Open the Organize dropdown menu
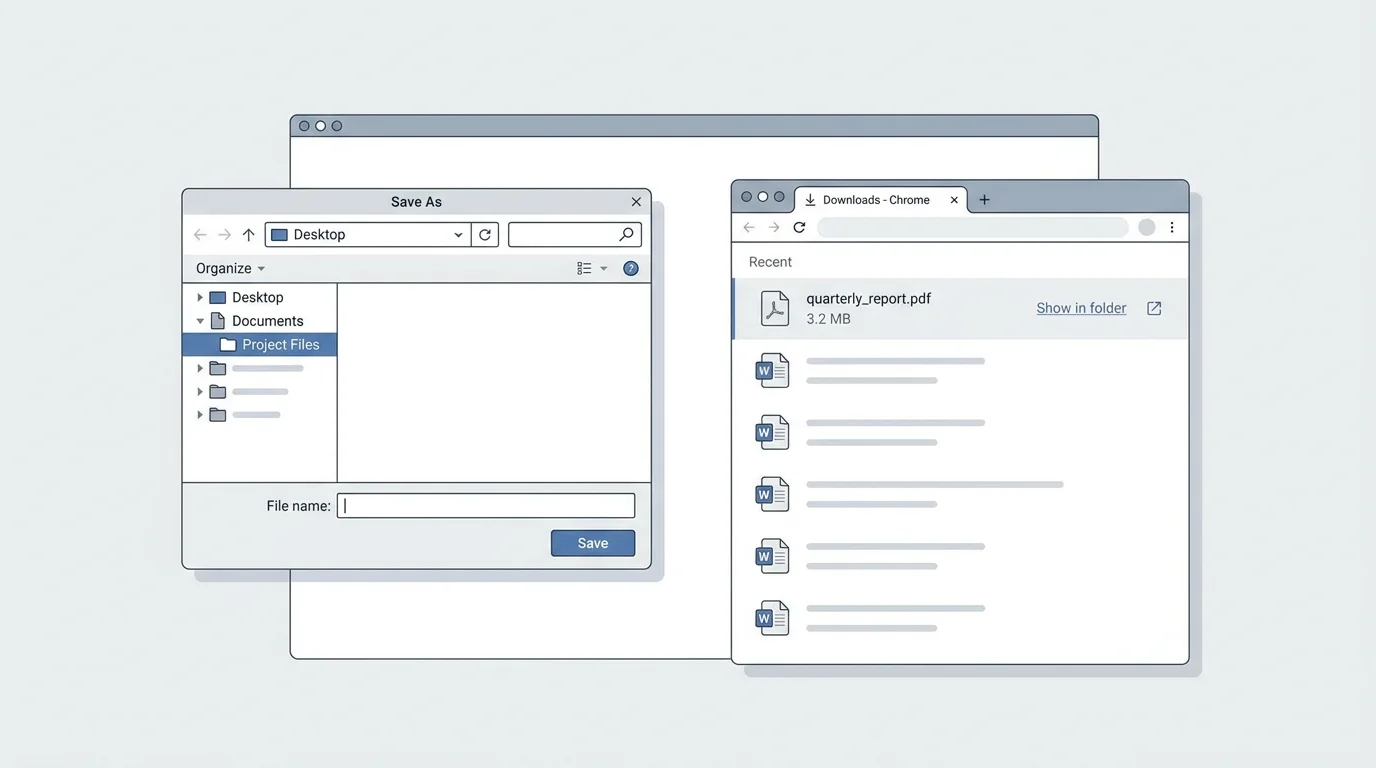The height and width of the screenshot is (768, 1376). [230, 268]
